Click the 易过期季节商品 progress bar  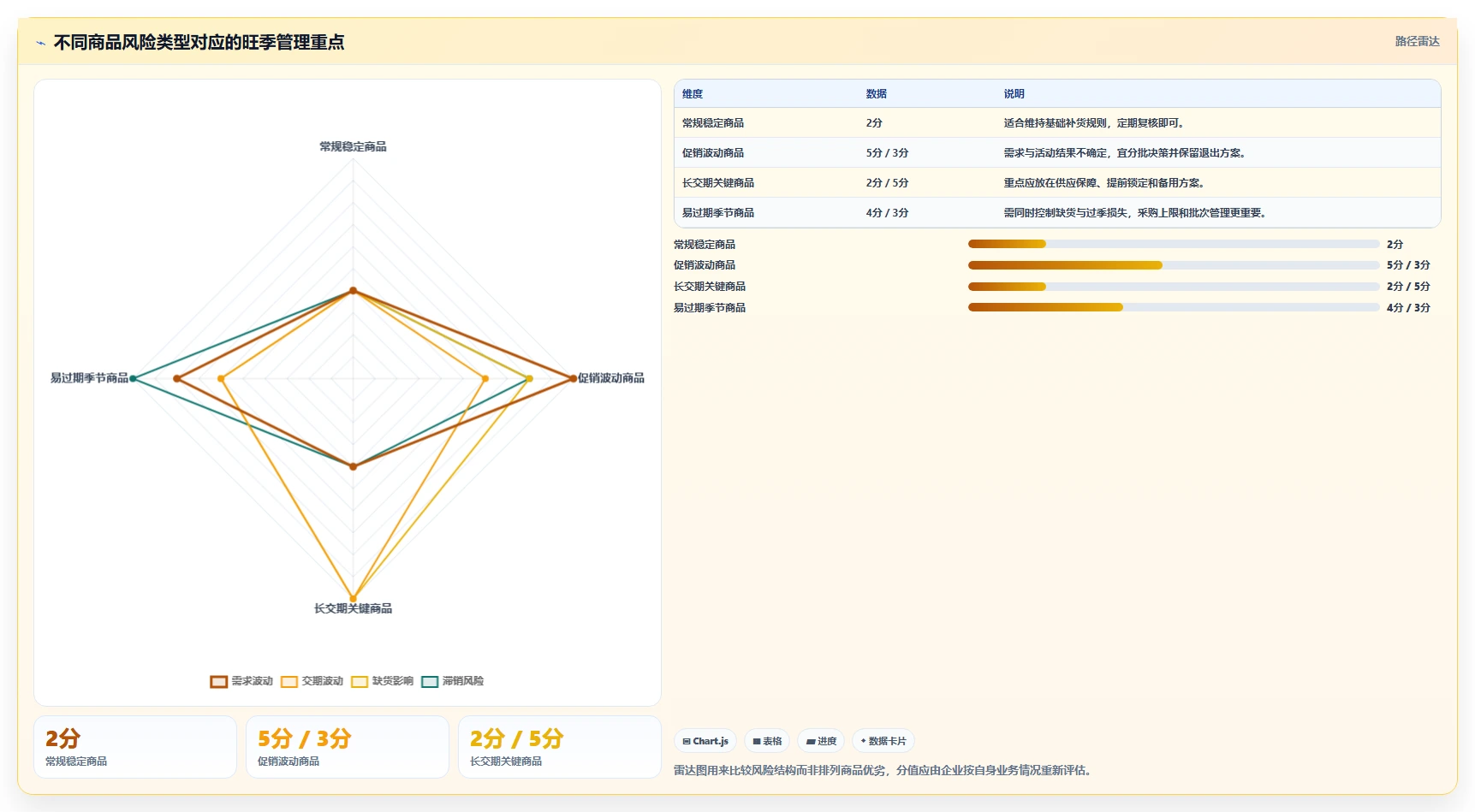[x=1174, y=307]
